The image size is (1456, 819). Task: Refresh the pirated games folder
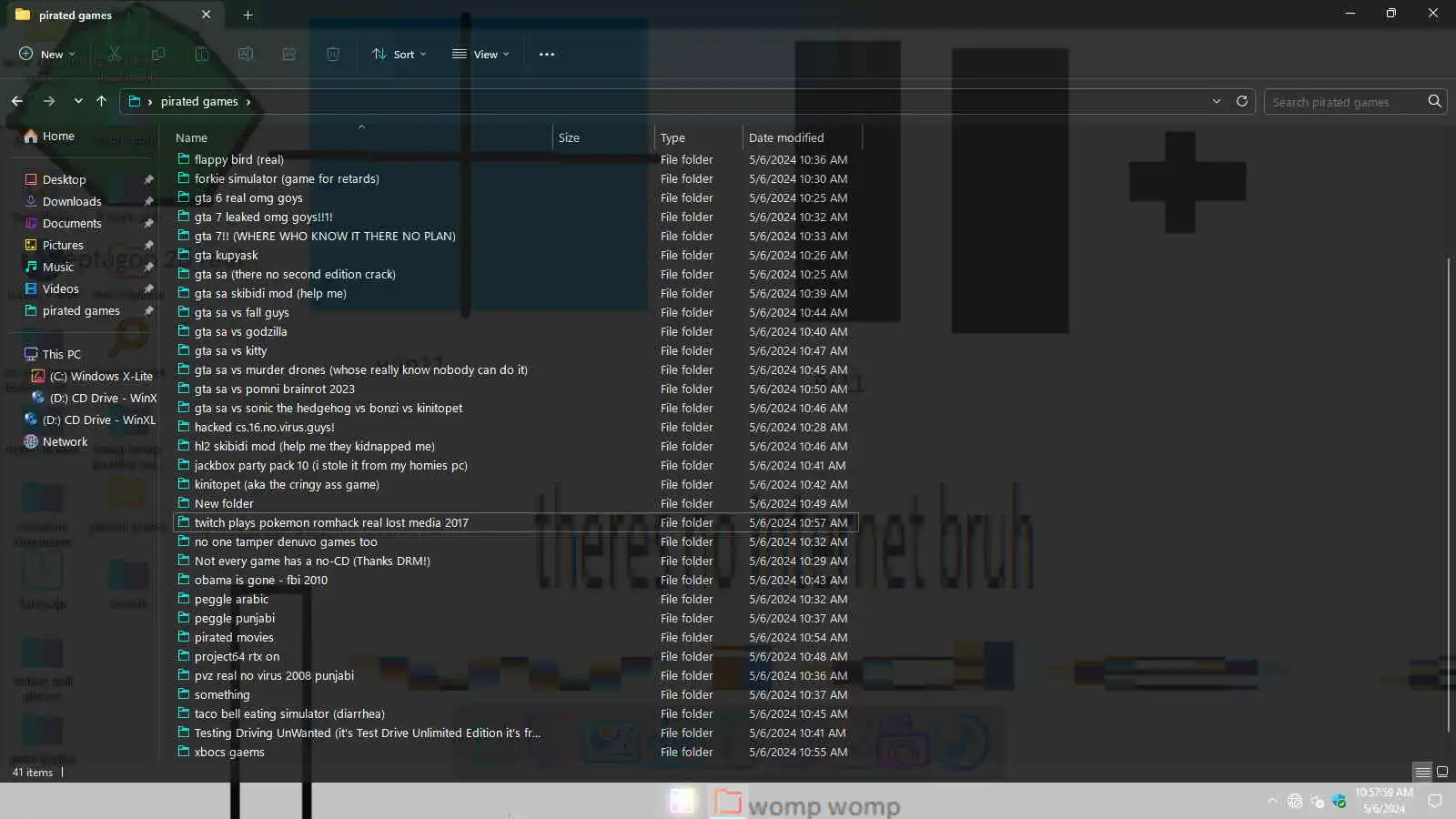(x=1242, y=101)
